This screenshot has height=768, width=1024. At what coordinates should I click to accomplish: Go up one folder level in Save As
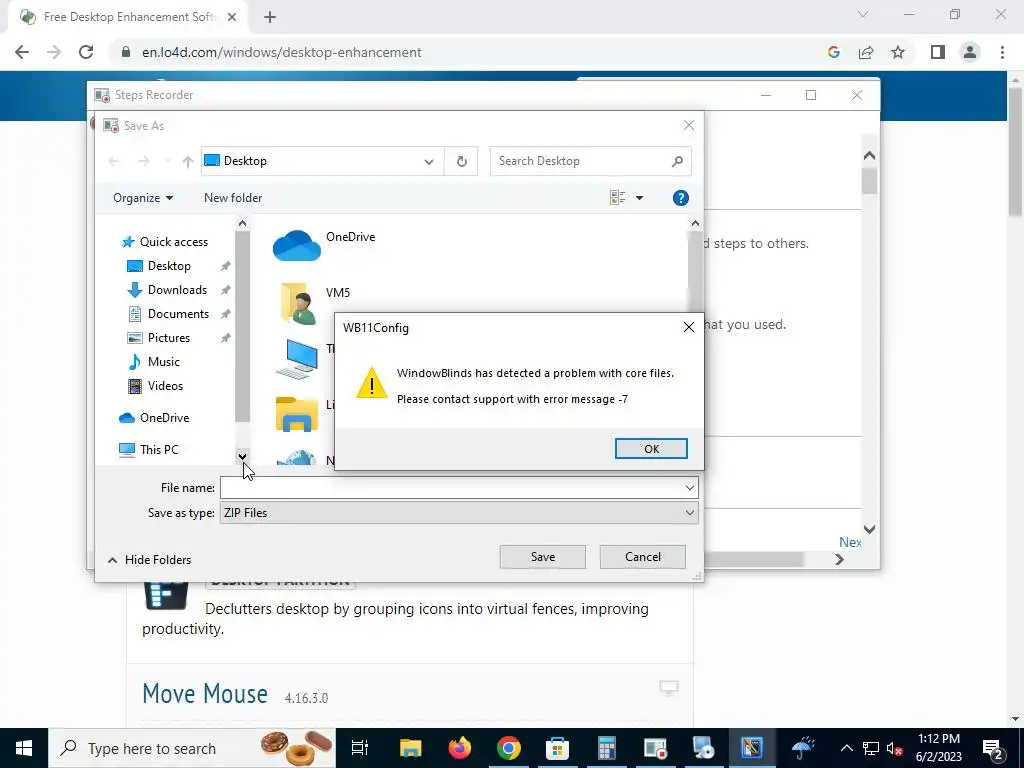pos(187,161)
